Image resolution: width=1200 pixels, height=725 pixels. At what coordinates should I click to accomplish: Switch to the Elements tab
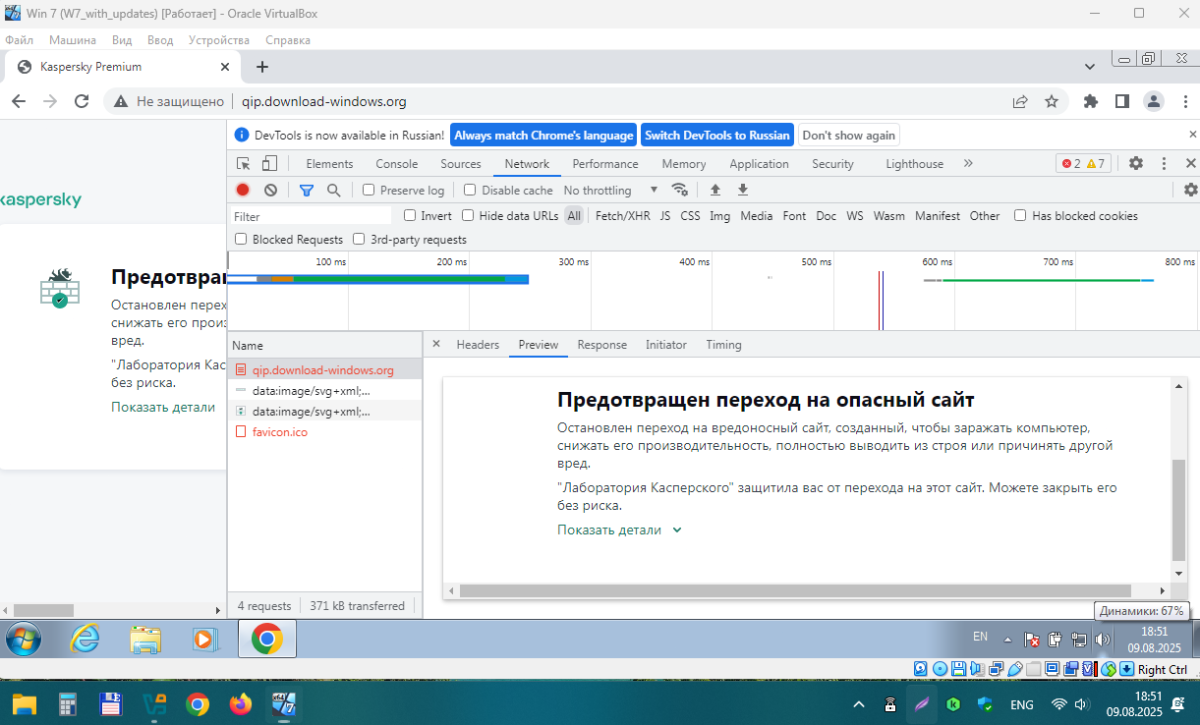pyautogui.click(x=329, y=164)
